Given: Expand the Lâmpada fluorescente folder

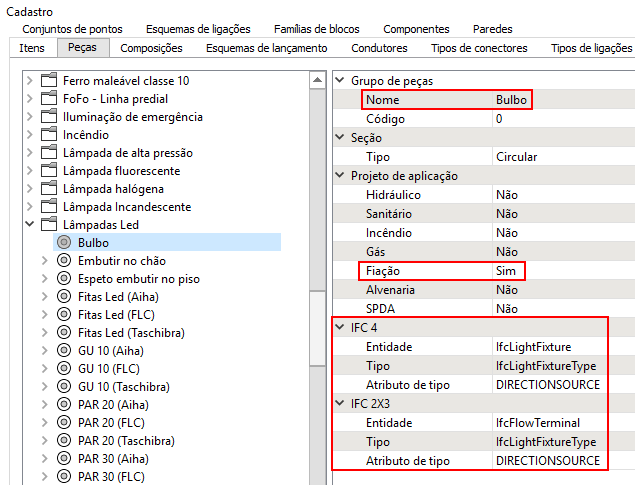Looking at the screenshot, I should coord(29,171).
